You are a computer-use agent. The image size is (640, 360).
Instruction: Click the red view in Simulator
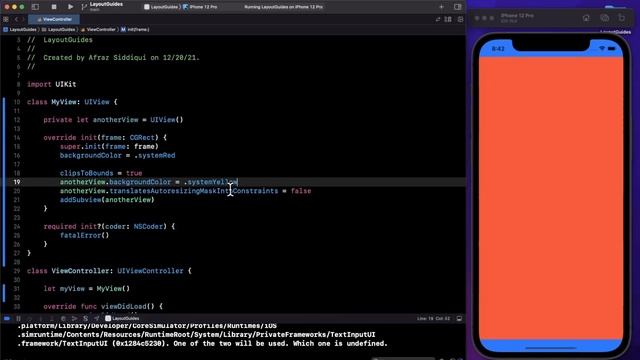(551, 198)
